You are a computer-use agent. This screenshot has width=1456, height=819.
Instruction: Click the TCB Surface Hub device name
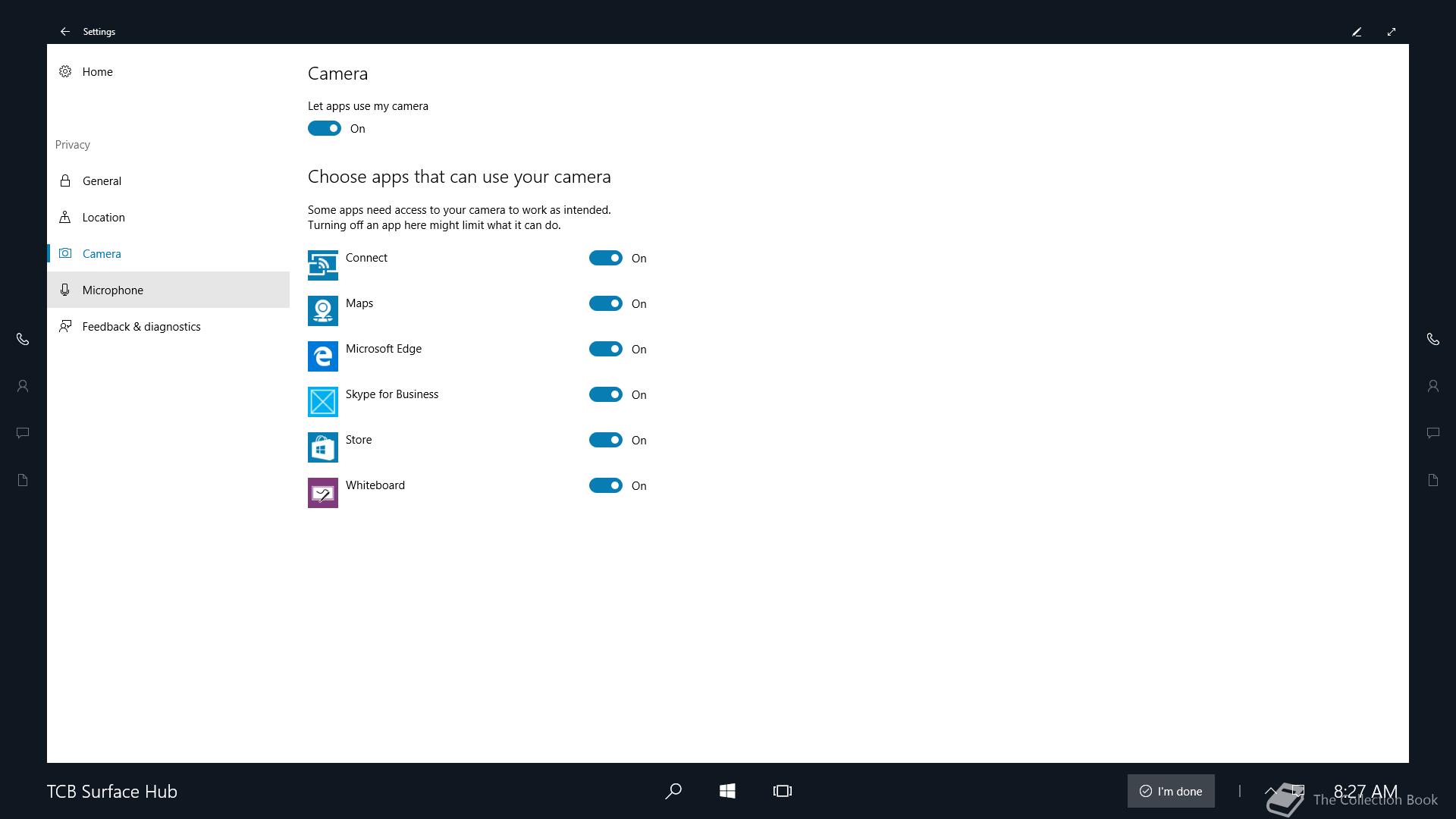112,791
